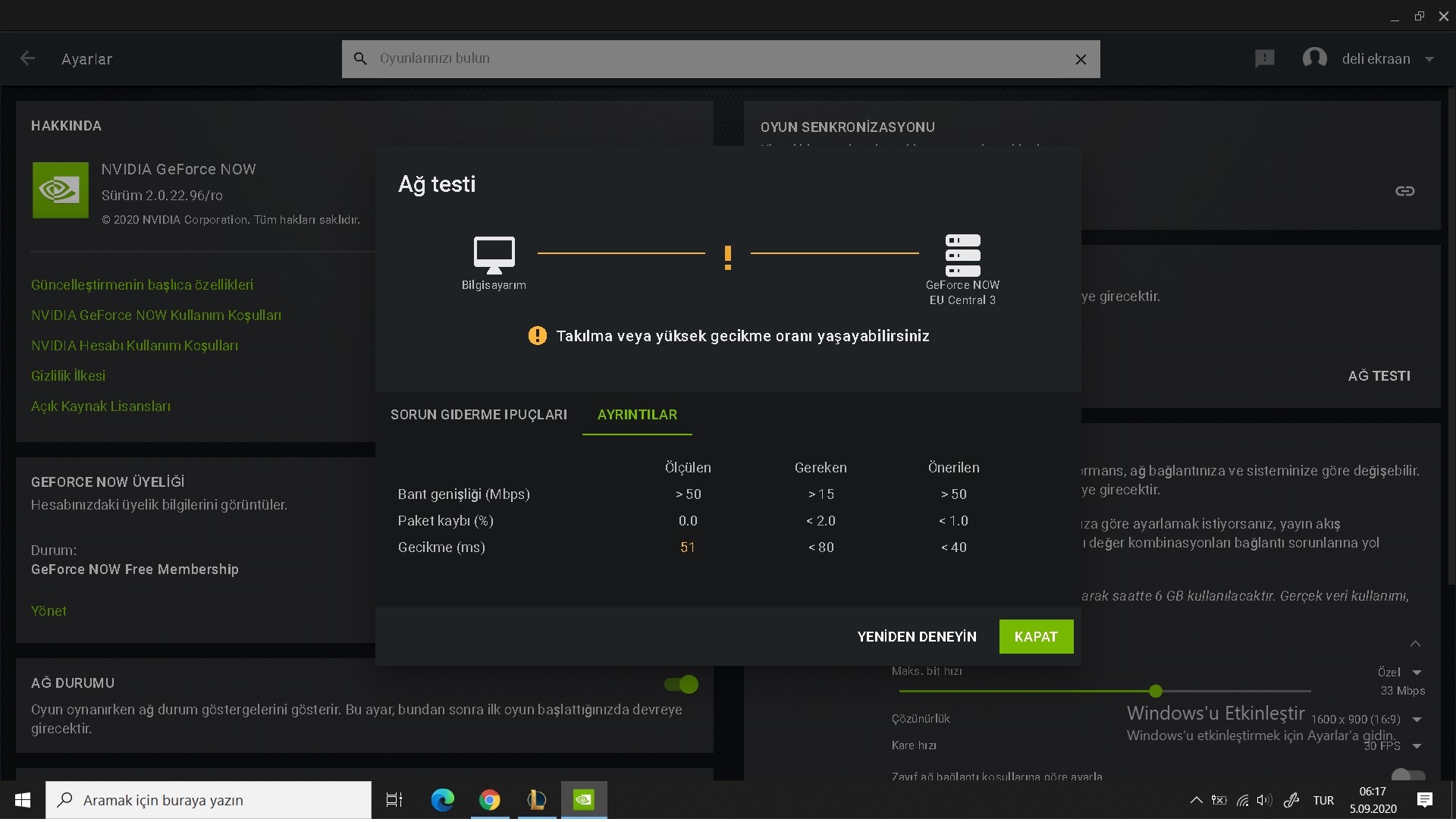Click the back arrow next to Ayarlar
Image resolution: width=1456 pixels, height=822 pixels.
27,58
